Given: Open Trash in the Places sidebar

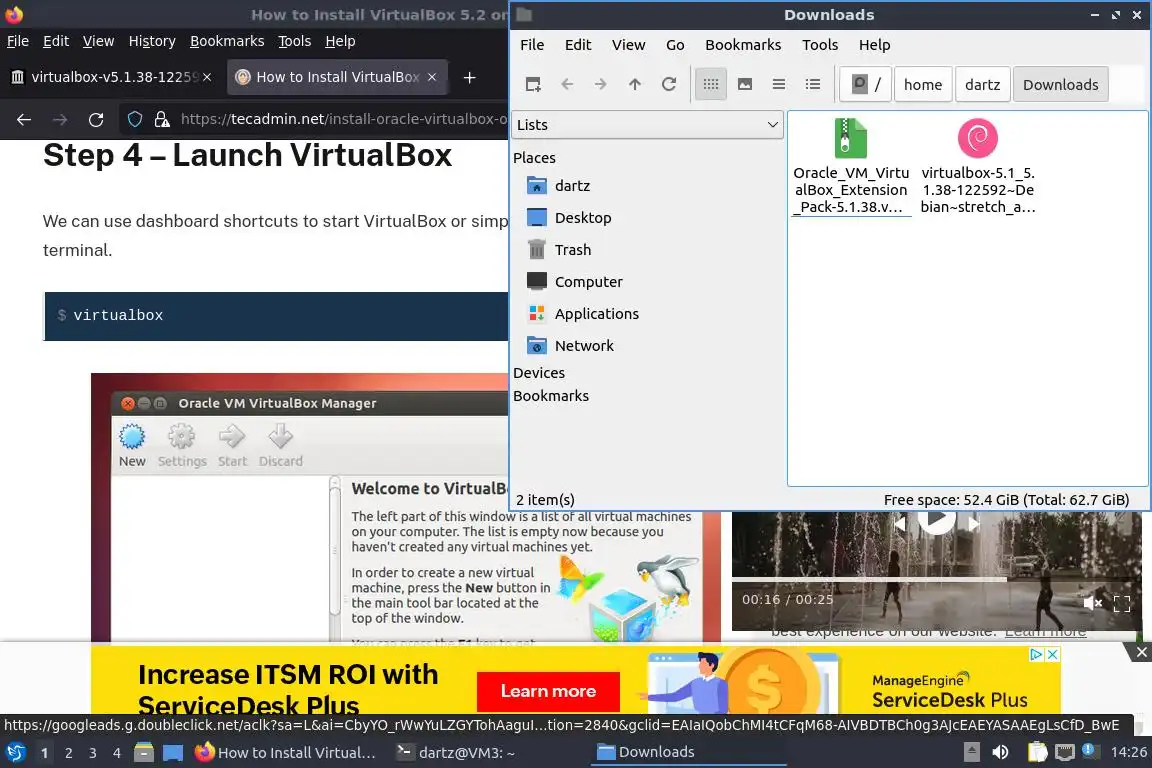Looking at the screenshot, I should tap(558, 250).
